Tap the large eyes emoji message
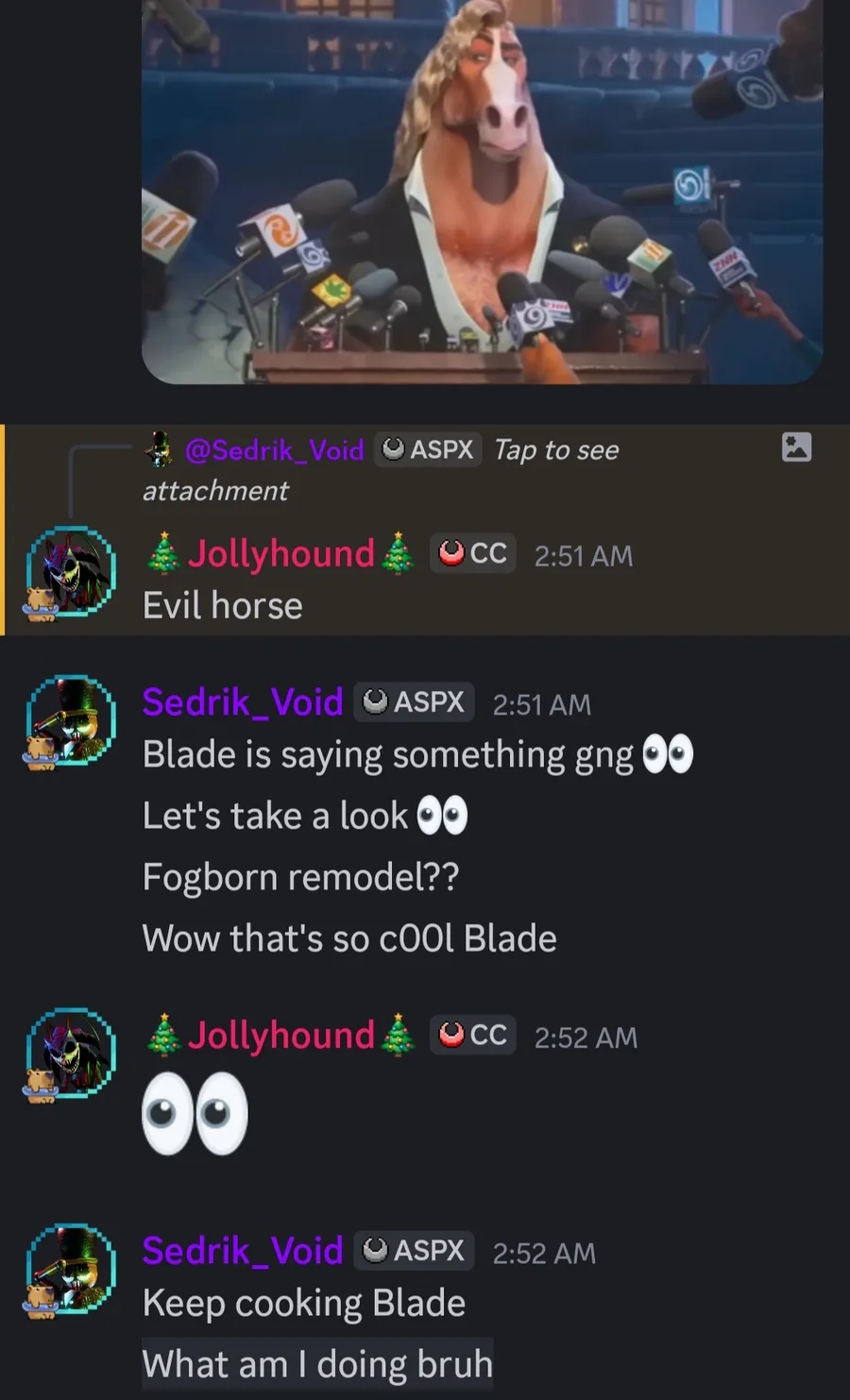This screenshot has width=850, height=1400. (195, 1114)
